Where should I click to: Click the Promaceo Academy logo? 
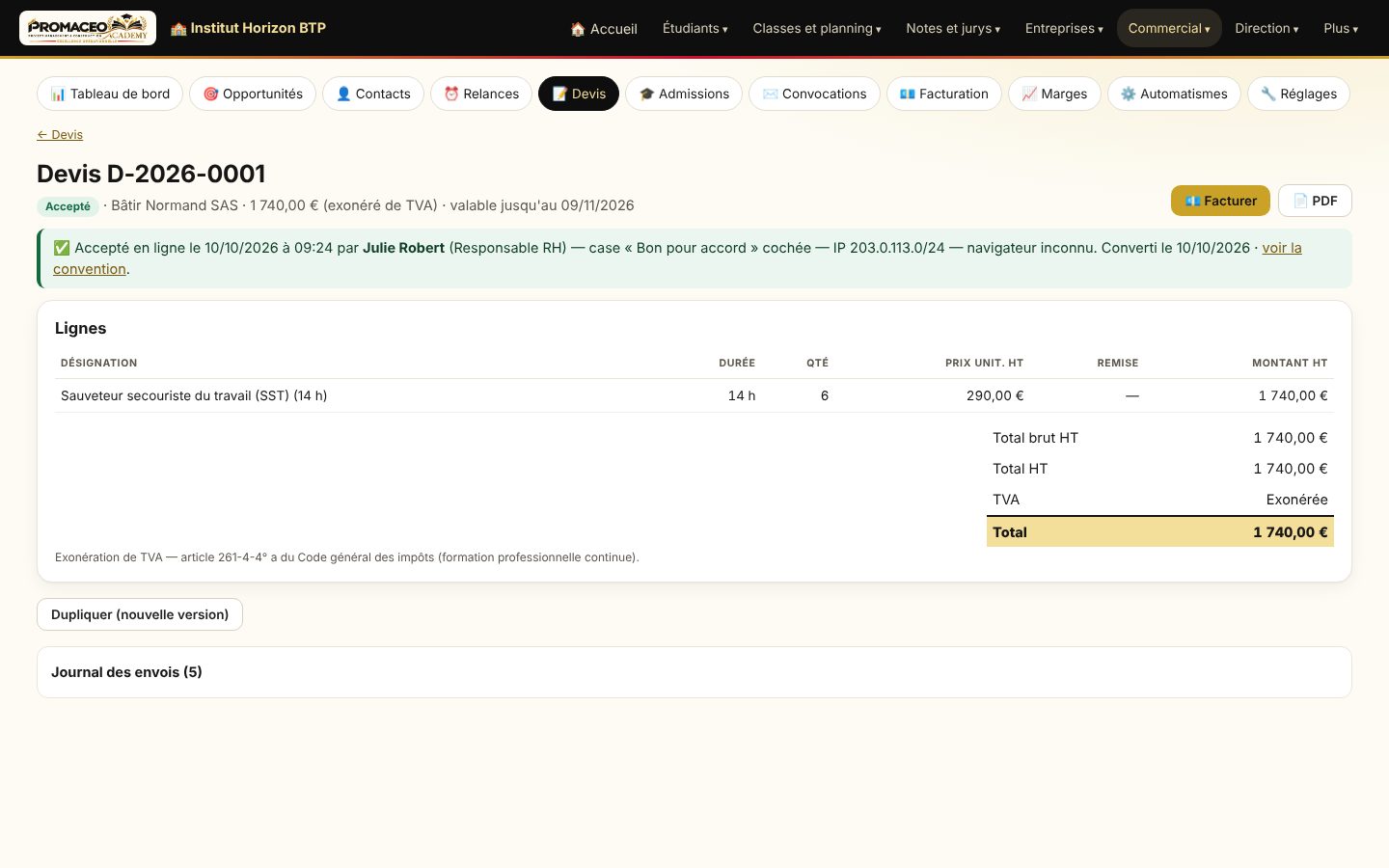point(88,28)
